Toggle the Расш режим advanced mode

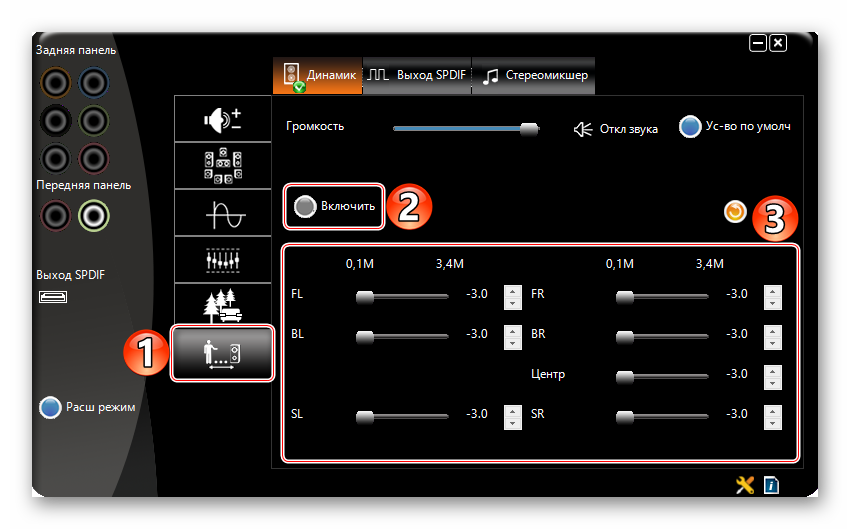(x=50, y=407)
